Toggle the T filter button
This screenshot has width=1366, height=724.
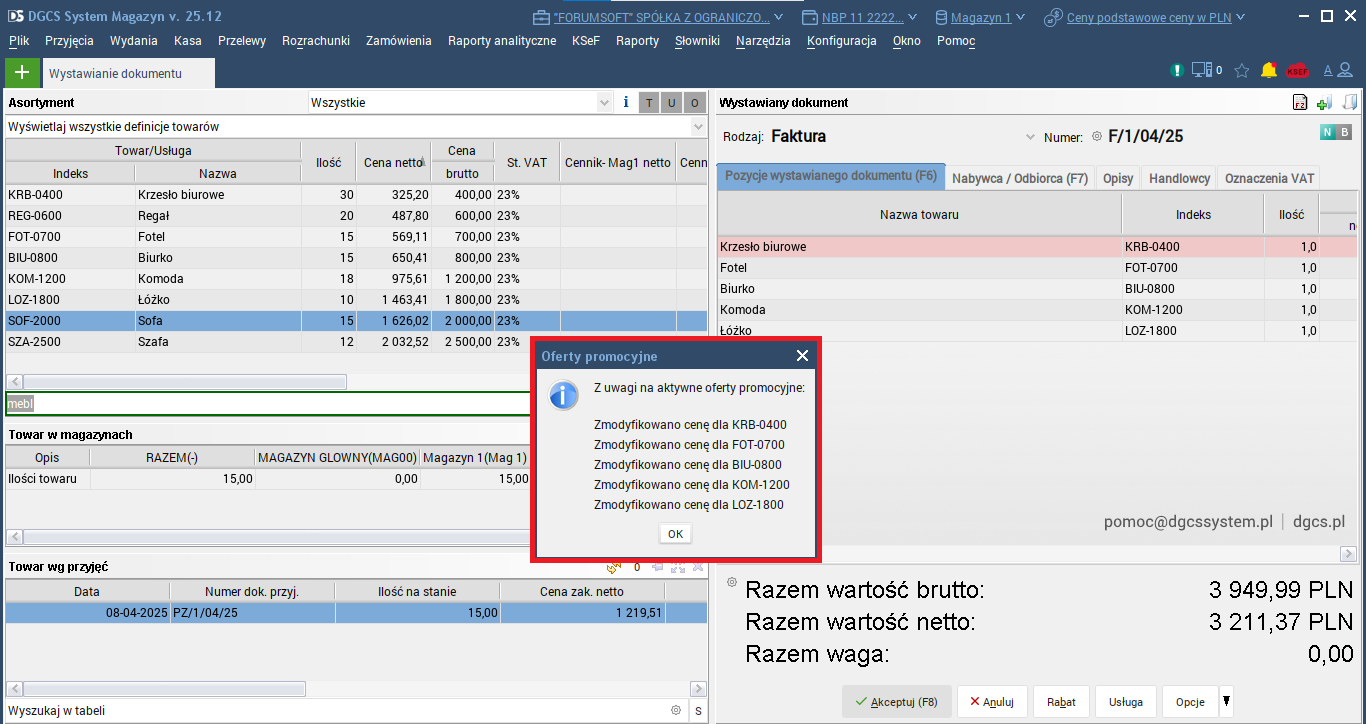(x=649, y=102)
